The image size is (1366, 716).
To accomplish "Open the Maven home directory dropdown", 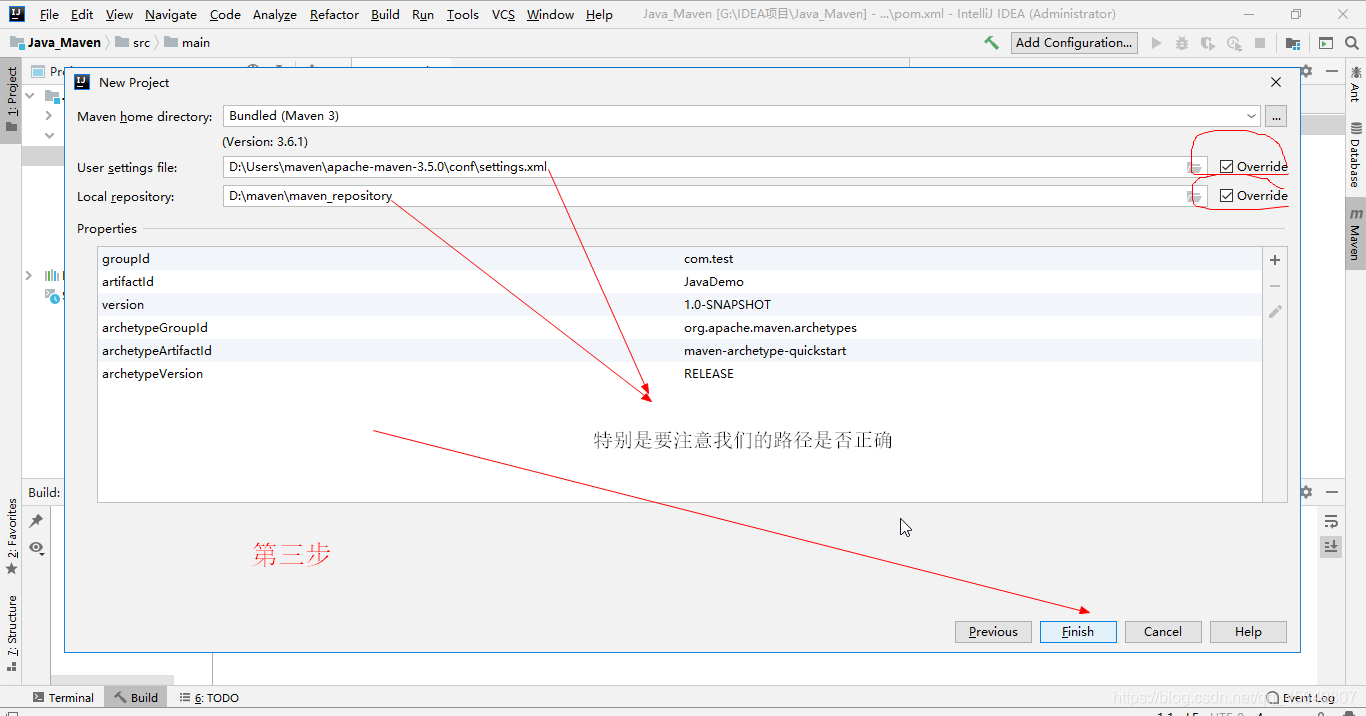I will (1252, 116).
